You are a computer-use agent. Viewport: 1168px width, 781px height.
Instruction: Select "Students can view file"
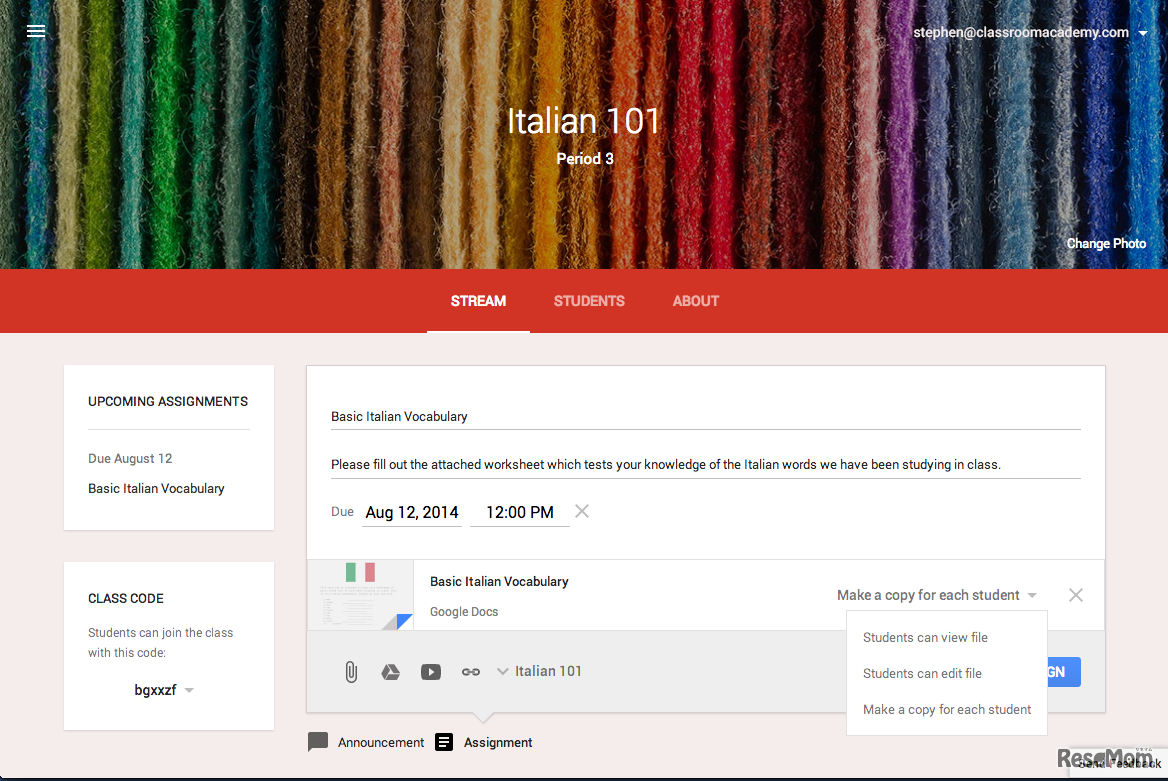point(926,637)
